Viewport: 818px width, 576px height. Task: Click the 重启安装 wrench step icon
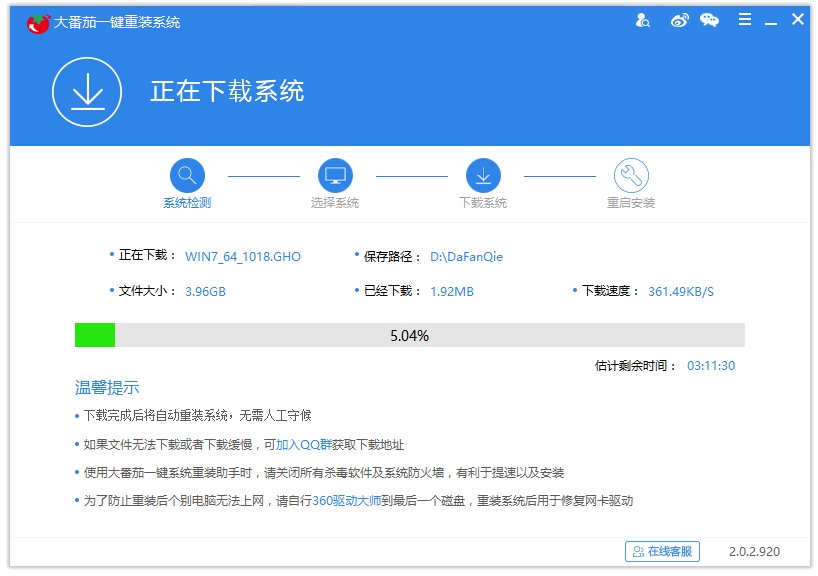coord(632,176)
